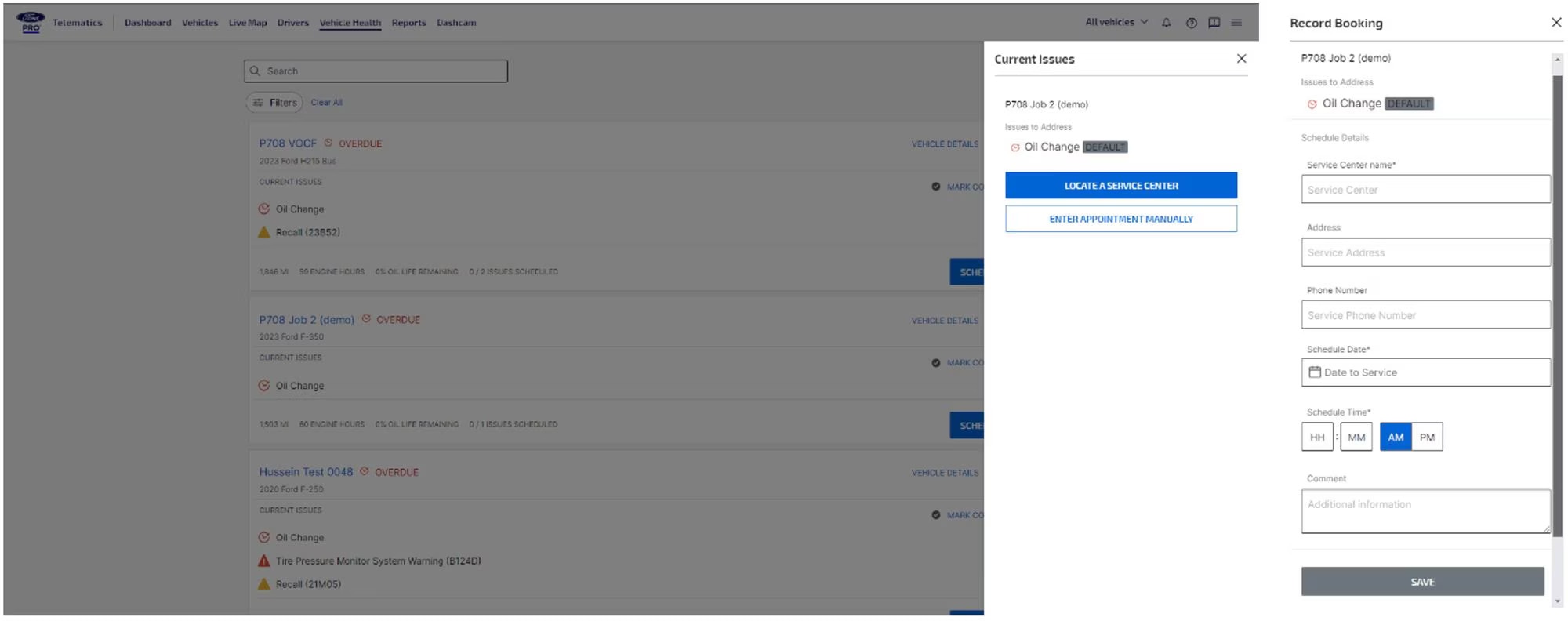Open Vehicle Details for Hussein Test 0048
Viewport: 1568px width, 621px height.
(945, 473)
